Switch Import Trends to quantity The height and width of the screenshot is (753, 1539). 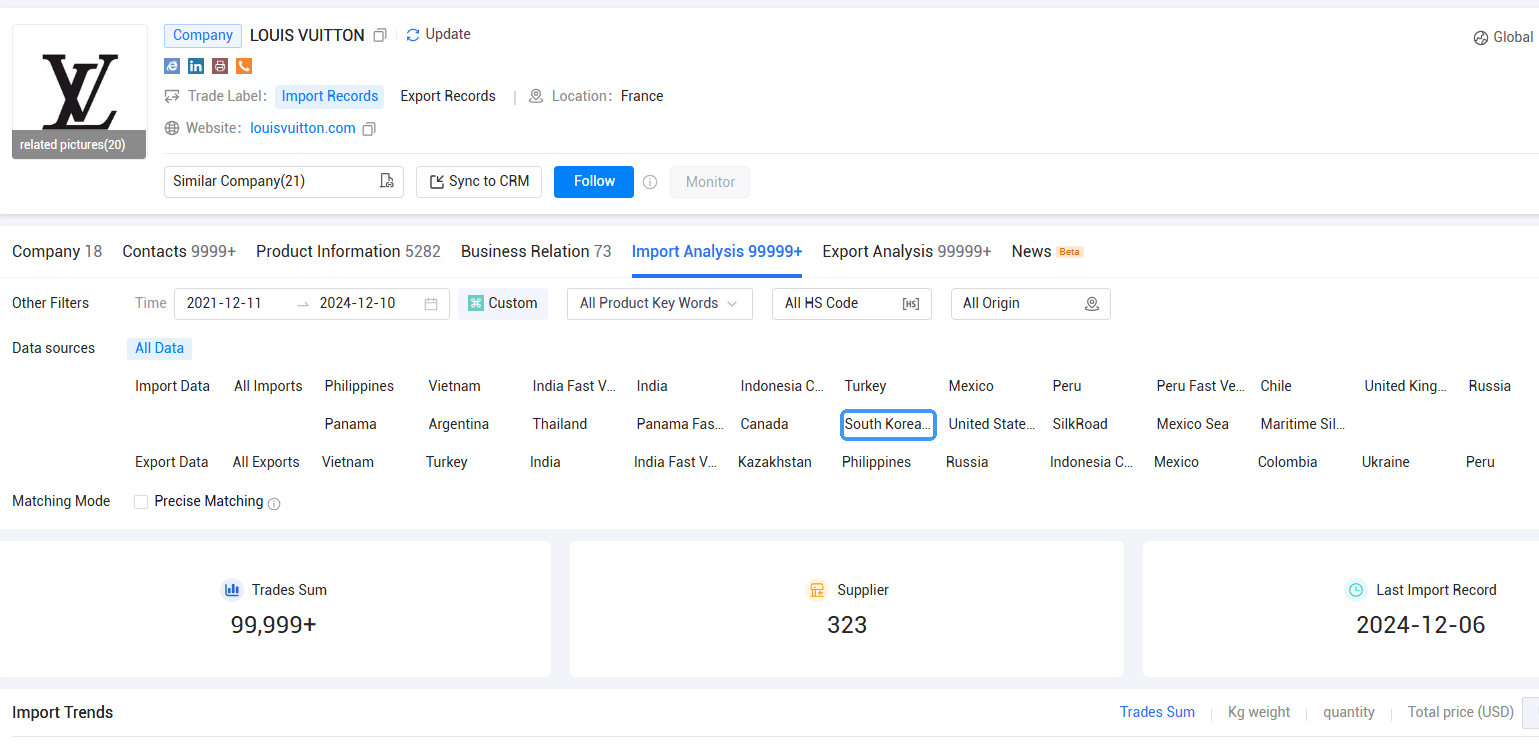(1349, 713)
